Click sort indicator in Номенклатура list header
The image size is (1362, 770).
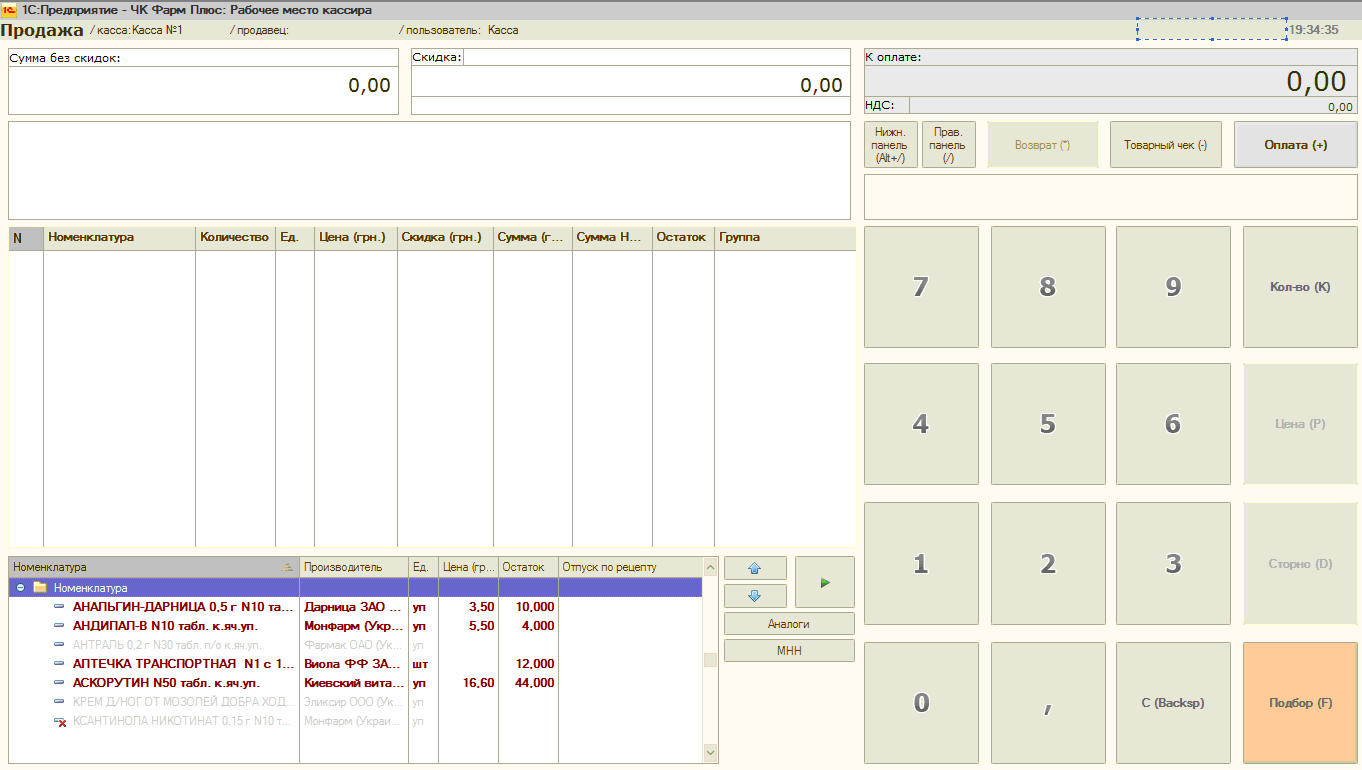coord(288,567)
